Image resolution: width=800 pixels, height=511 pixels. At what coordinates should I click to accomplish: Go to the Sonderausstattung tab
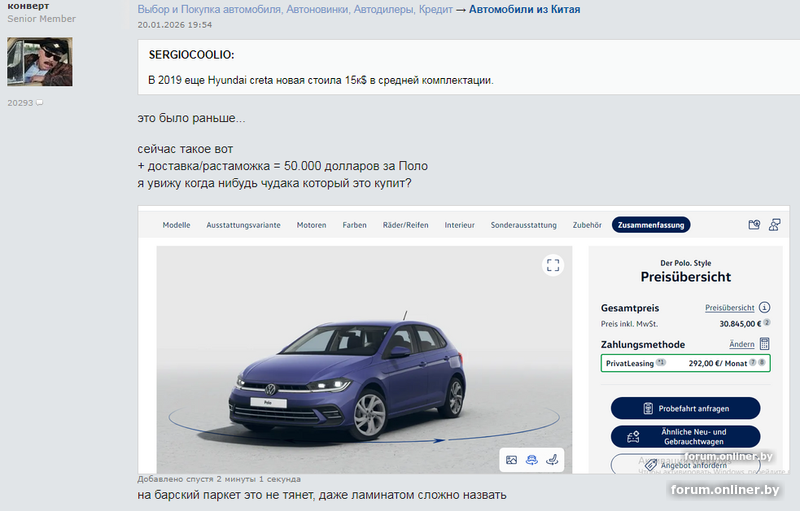click(523, 225)
